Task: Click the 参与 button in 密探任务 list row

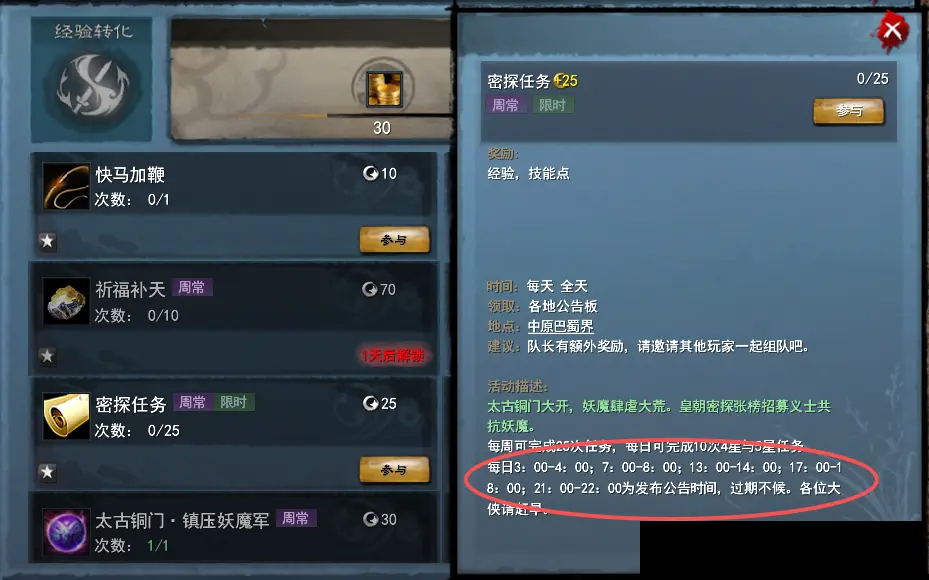Action: pyautogui.click(x=394, y=470)
